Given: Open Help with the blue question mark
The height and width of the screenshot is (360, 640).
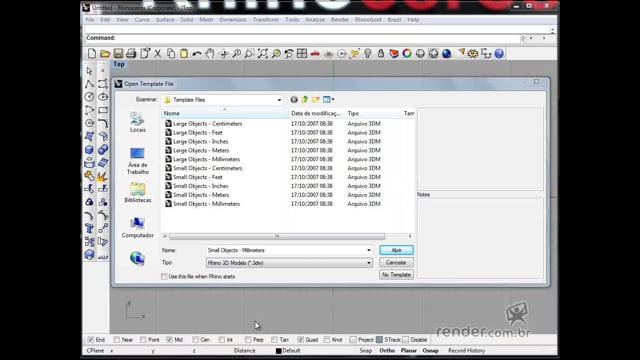Looking at the screenshot, I should click(x=499, y=53).
